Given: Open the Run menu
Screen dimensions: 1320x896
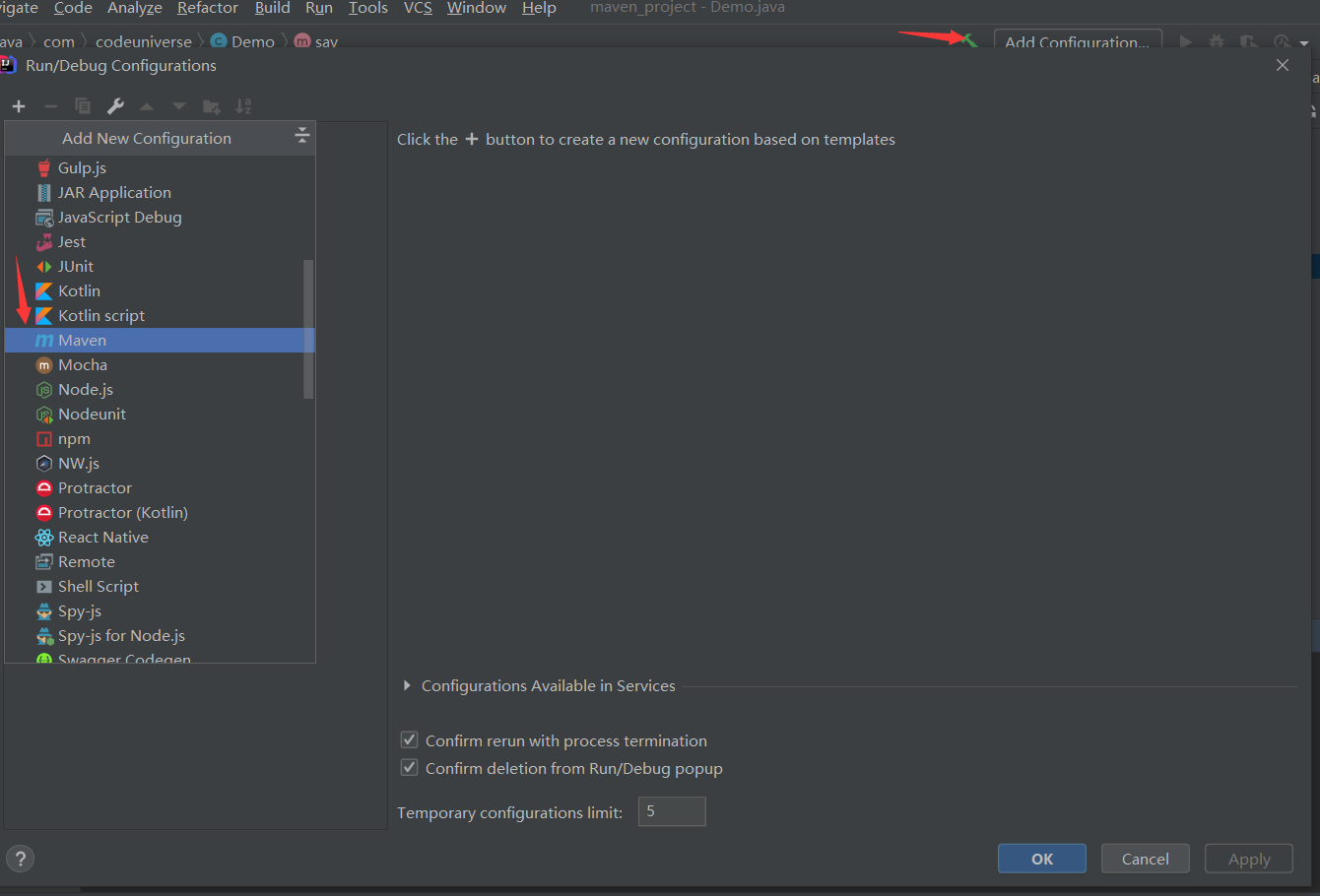Looking at the screenshot, I should [319, 8].
